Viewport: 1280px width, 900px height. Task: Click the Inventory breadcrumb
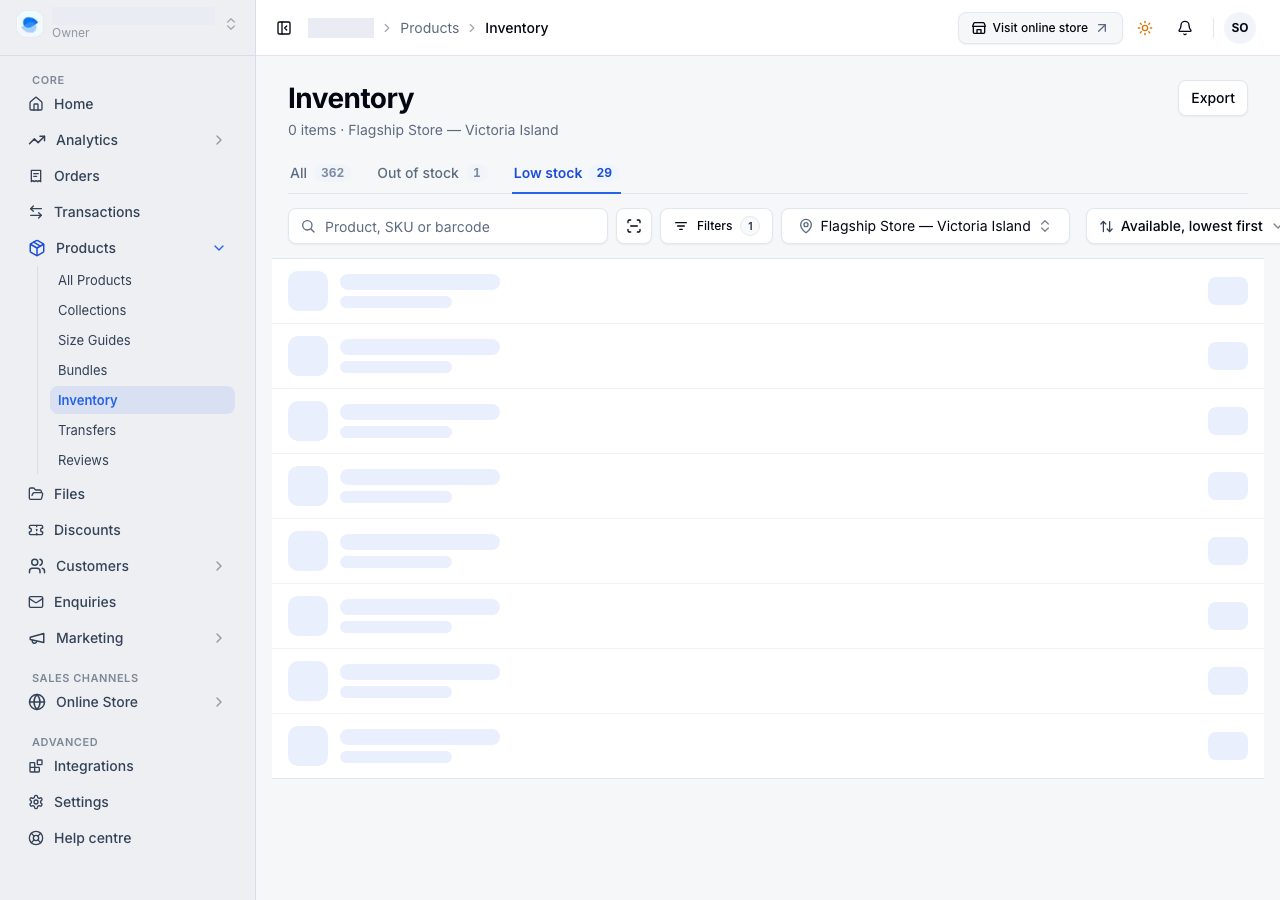[517, 28]
